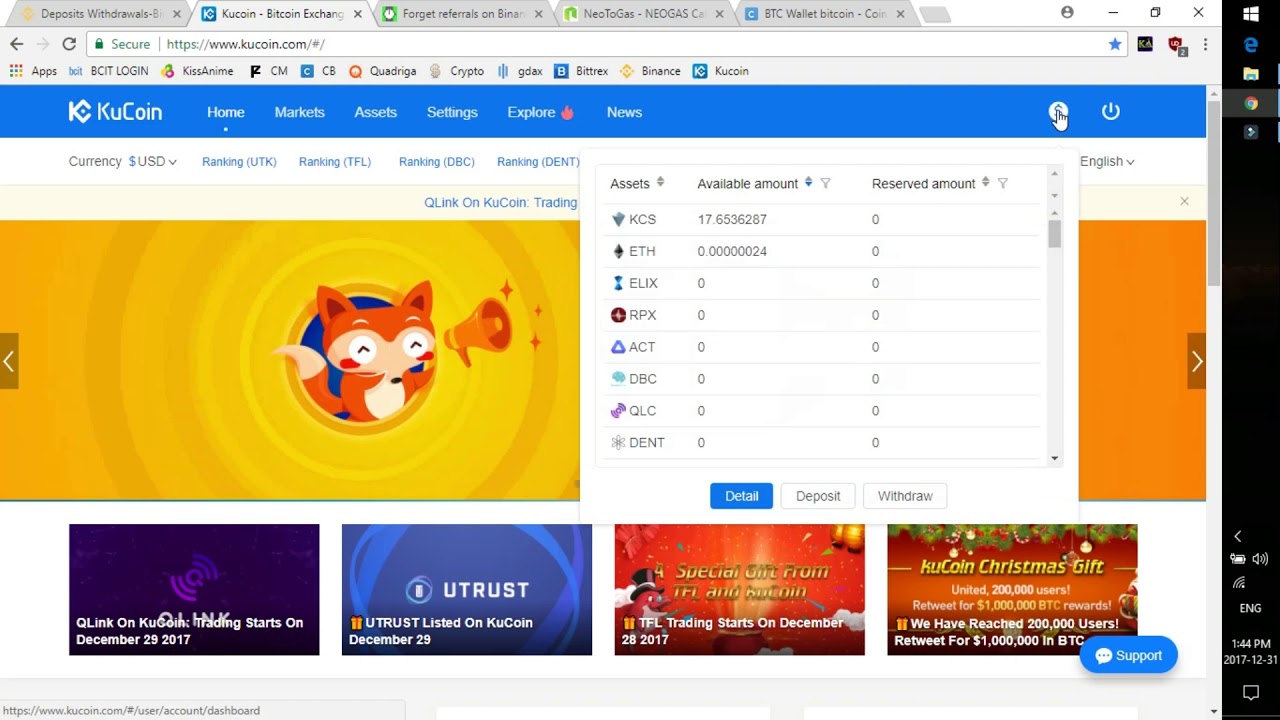Click the power logout icon

click(x=1111, y=111)
